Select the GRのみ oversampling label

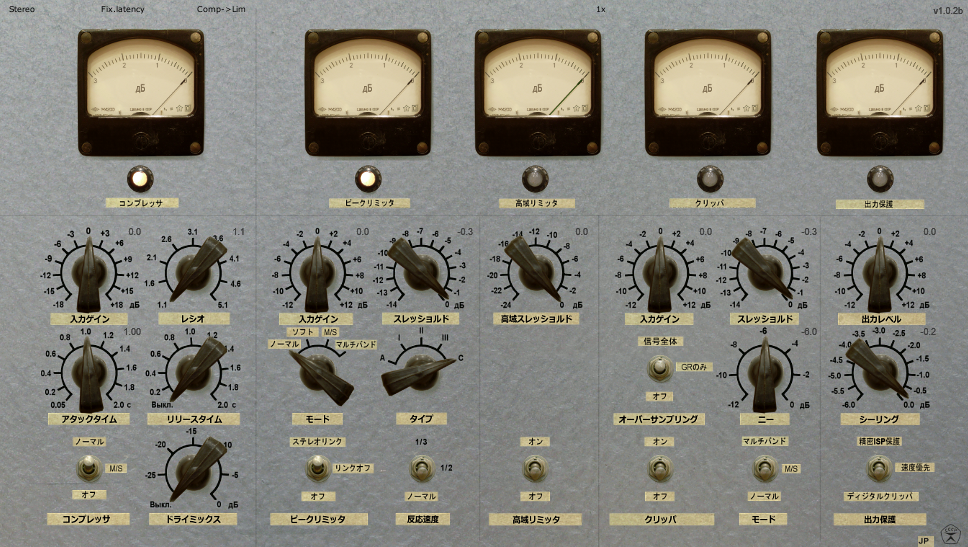(x=694, y=367)
